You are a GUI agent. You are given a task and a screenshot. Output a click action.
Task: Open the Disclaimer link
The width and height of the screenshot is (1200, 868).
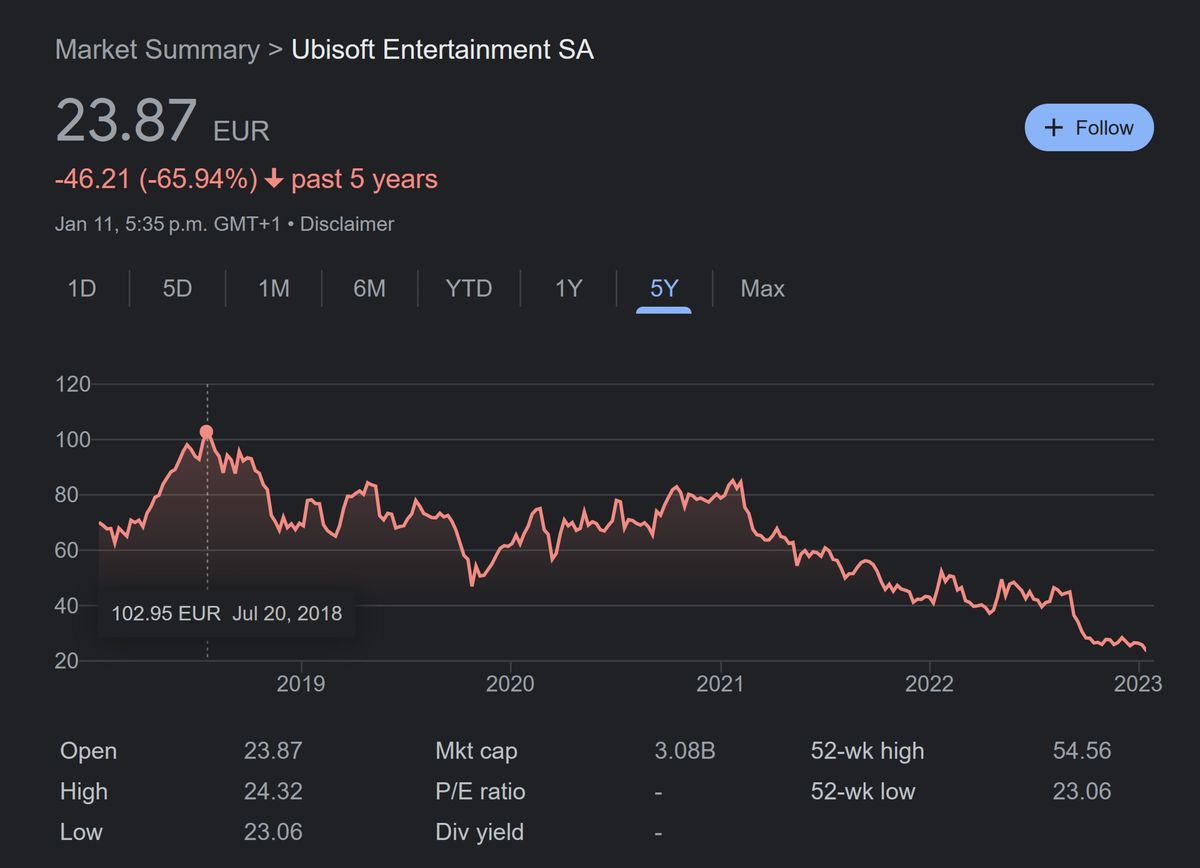347,224
